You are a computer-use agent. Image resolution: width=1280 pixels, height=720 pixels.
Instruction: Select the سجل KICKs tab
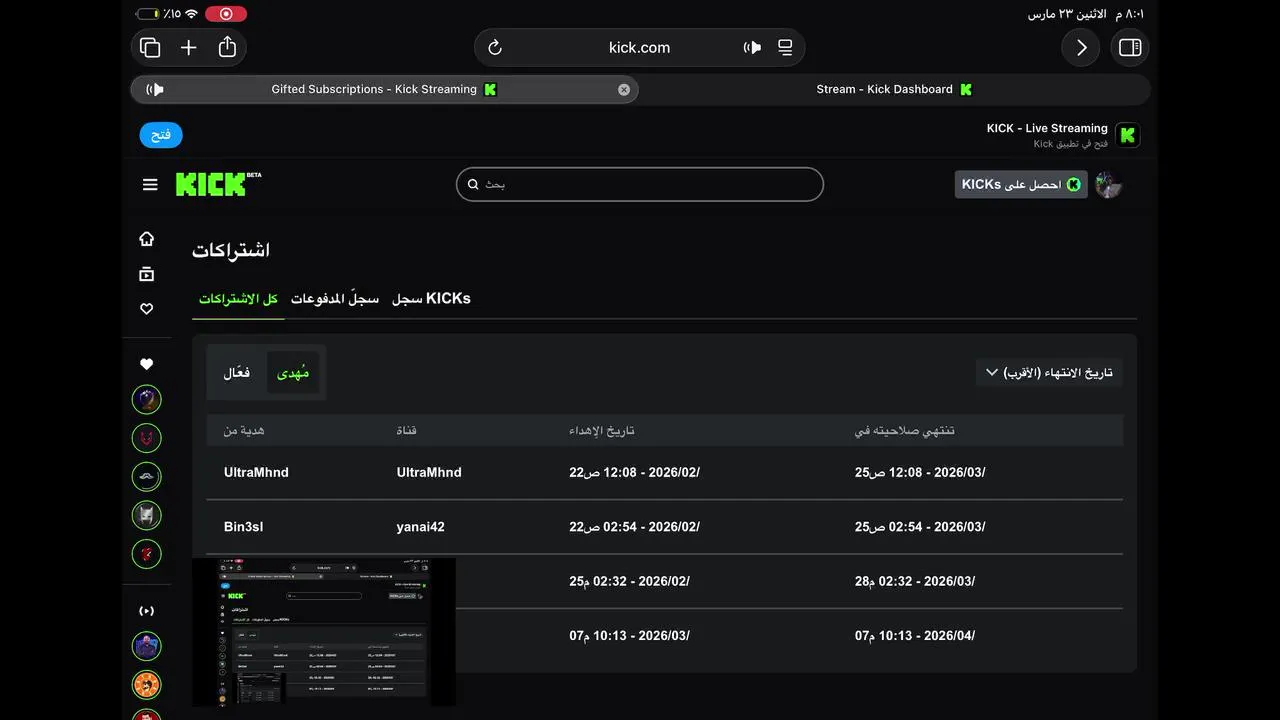click(x=431, y=299)
